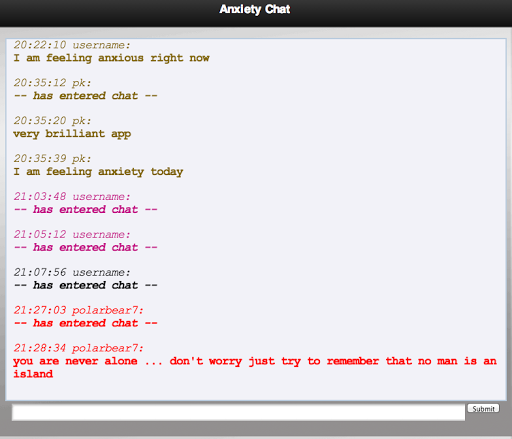Select the 21:03:48 entered chat notice
This screenshot has width=512, height=439.
pos(85,210)
